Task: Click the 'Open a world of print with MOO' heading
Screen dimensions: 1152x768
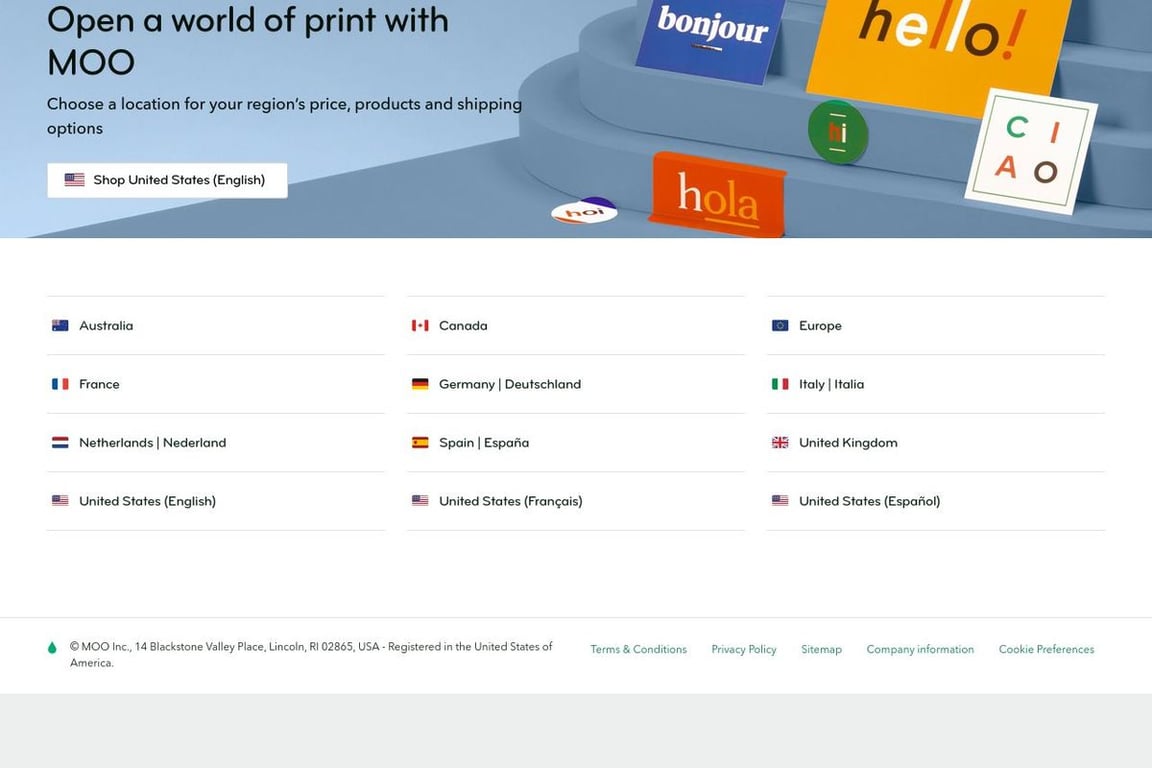Action: [x=248, y=41]
